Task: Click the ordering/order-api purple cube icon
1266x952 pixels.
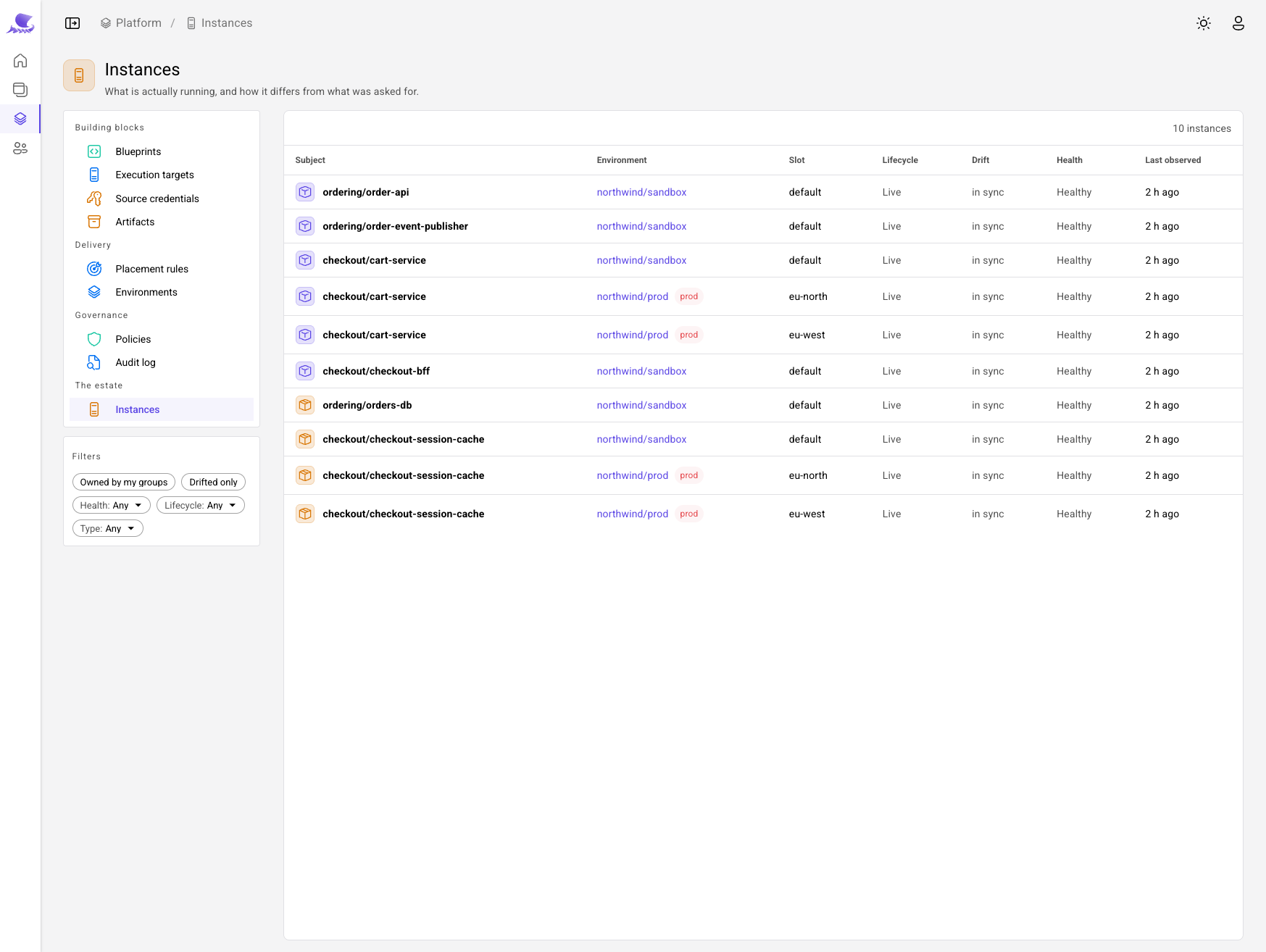Action: (x=305, y=192)
